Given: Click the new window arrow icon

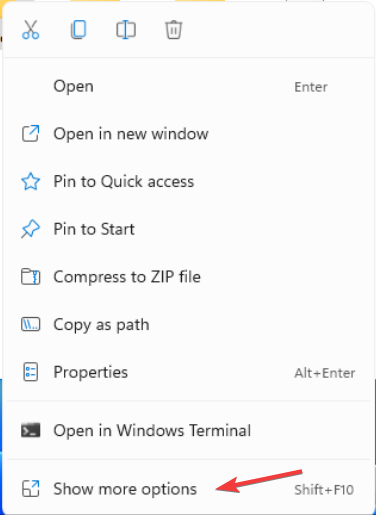Looking at the screenshot, I should click(x=31, y=134).
